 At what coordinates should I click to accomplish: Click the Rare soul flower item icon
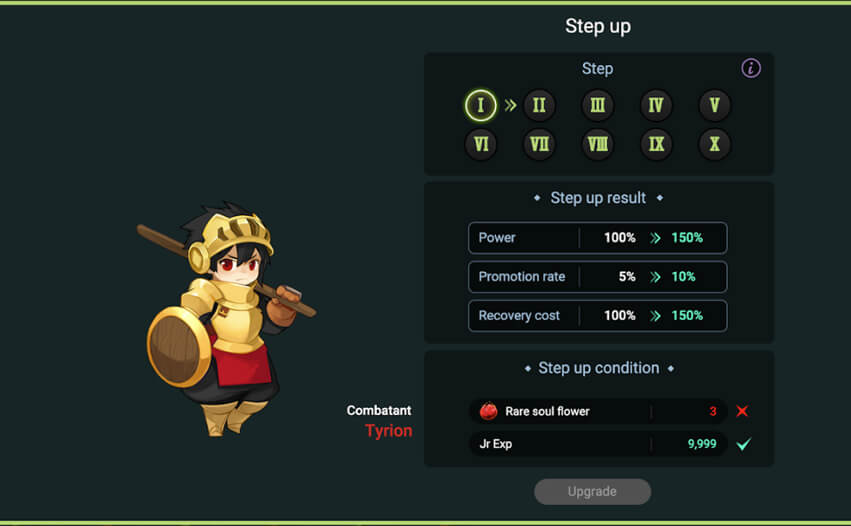[488, 411]
